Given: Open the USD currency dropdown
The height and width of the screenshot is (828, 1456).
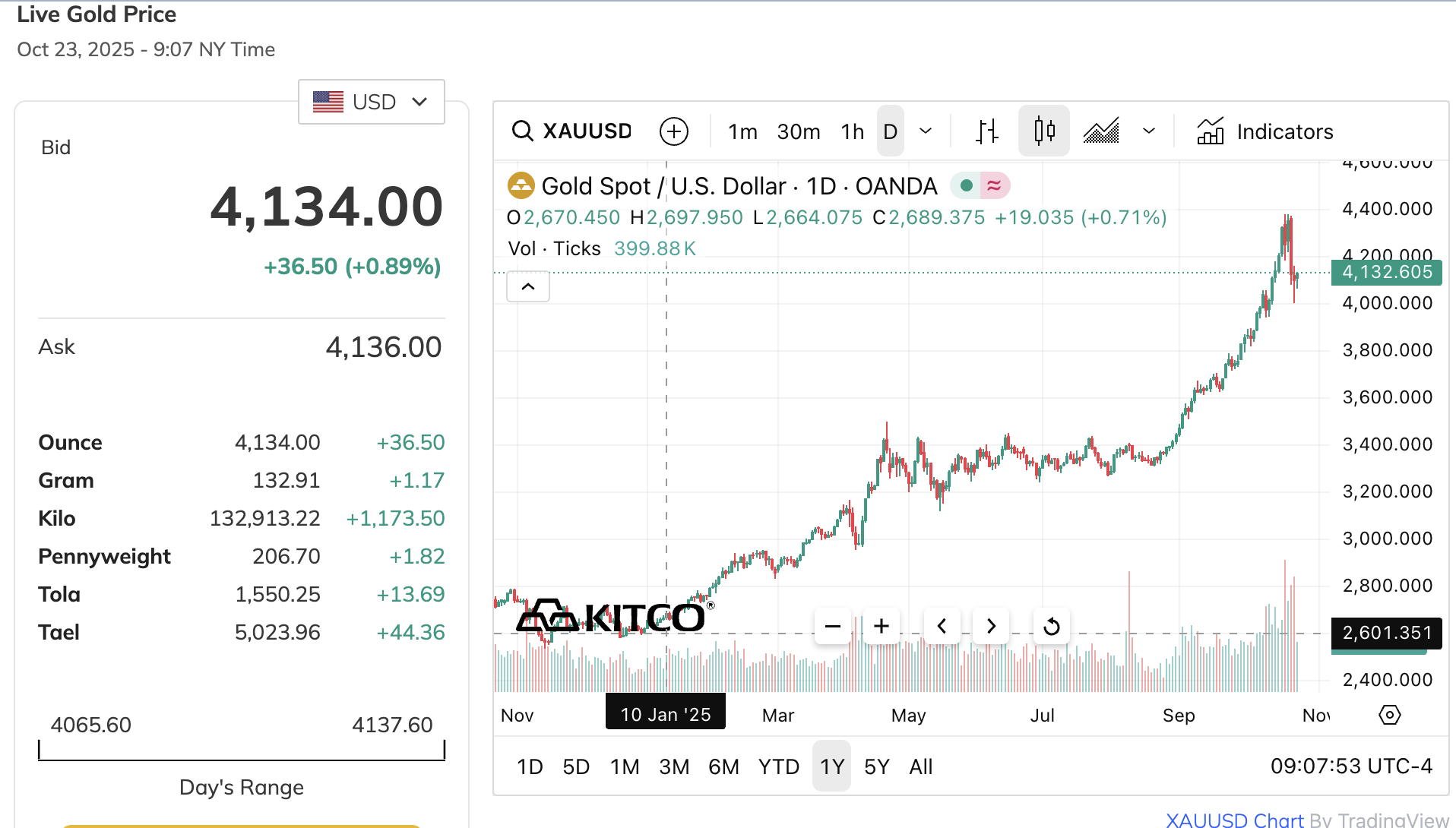Looking at the screenshot, I should pos(372,102).
